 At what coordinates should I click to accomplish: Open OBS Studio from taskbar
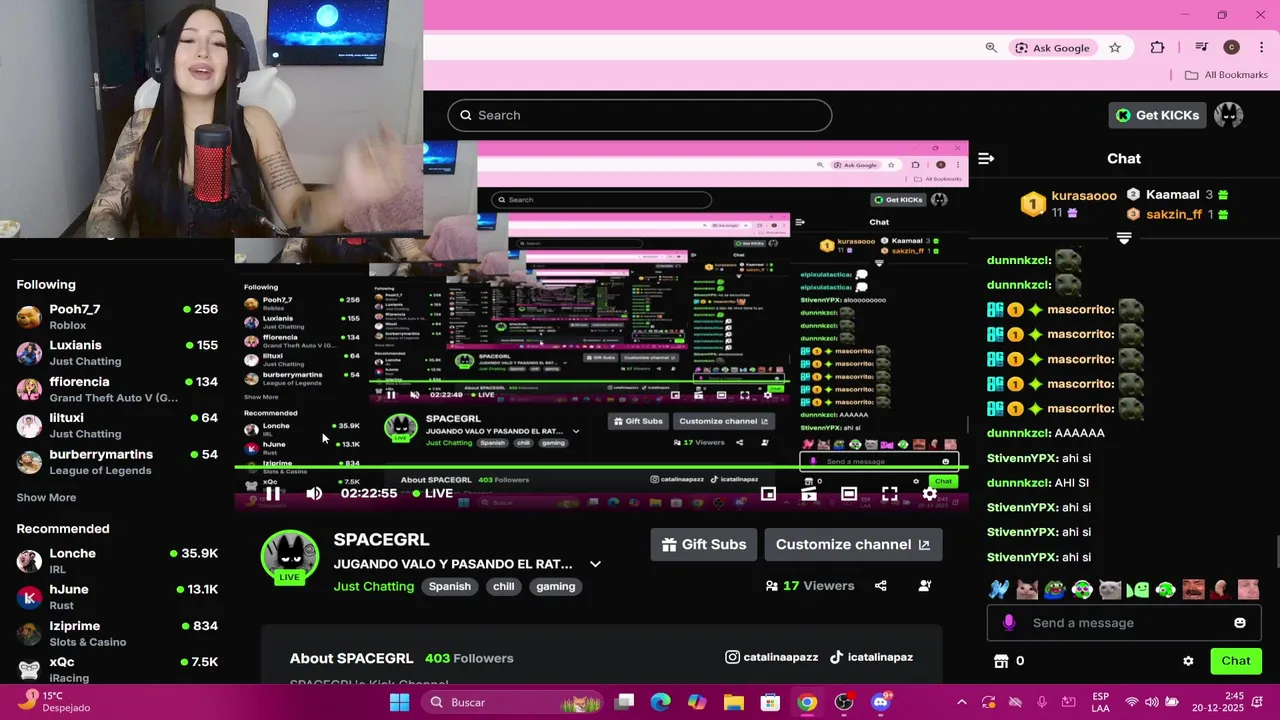844,702
